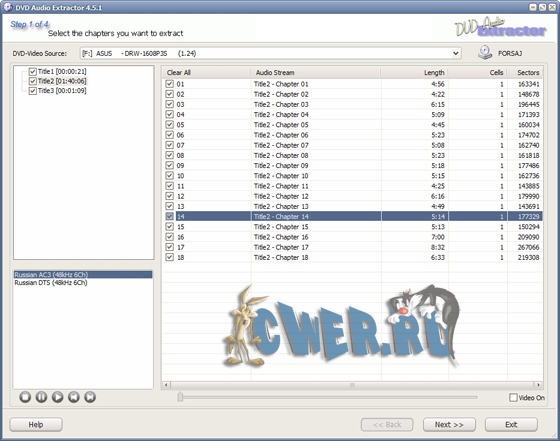Pause the audio preview
This screenshot has width=560, height=441.
point(41,397)
